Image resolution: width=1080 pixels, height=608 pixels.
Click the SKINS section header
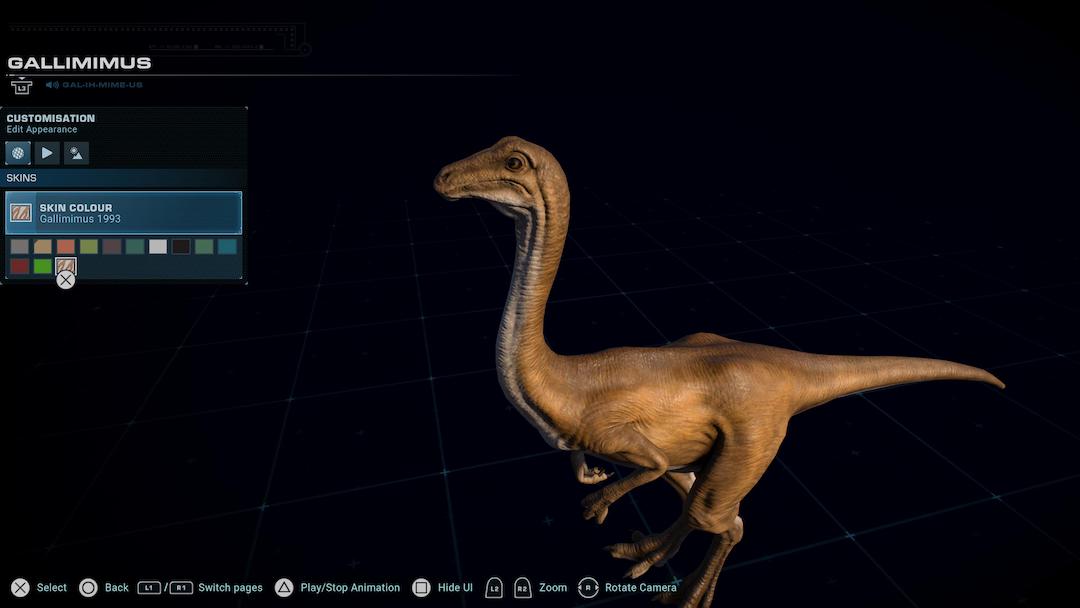(x=21, y=178)
